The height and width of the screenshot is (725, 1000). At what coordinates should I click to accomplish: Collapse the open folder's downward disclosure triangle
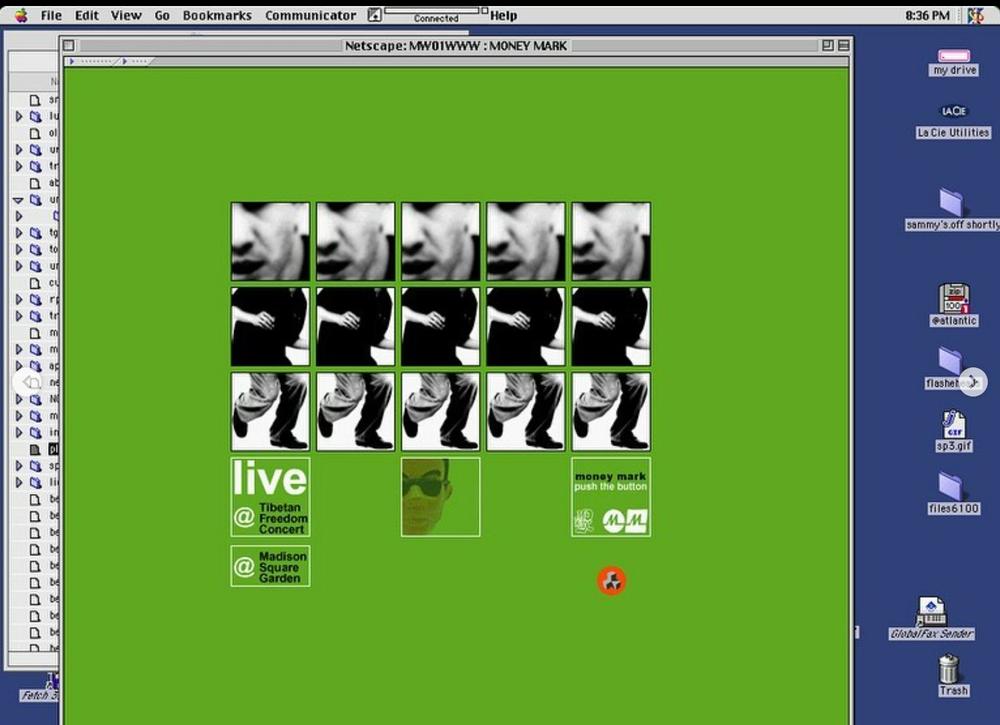18,200
